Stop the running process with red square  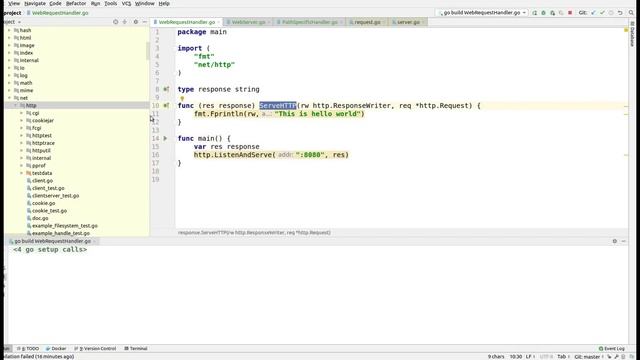(x=570, y=13)
